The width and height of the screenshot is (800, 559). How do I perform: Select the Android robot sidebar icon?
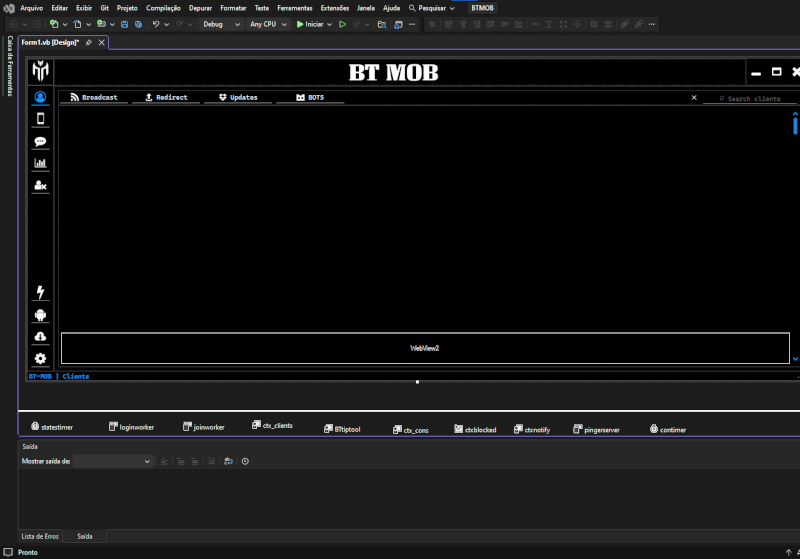pyautogui.click(x=40, y=315)
